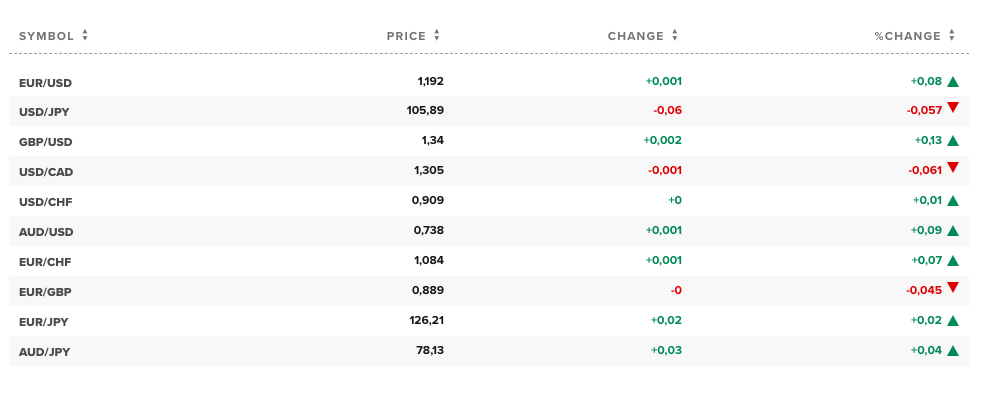Click the red down arrow for EUR/GBP

pyautogui.click(x=953, y=287)
